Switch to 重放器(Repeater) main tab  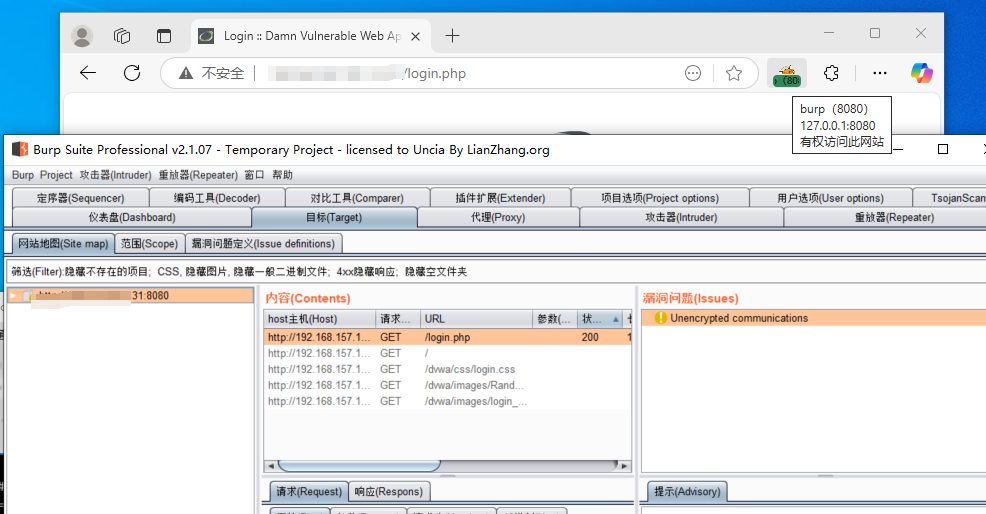point(885,217)
